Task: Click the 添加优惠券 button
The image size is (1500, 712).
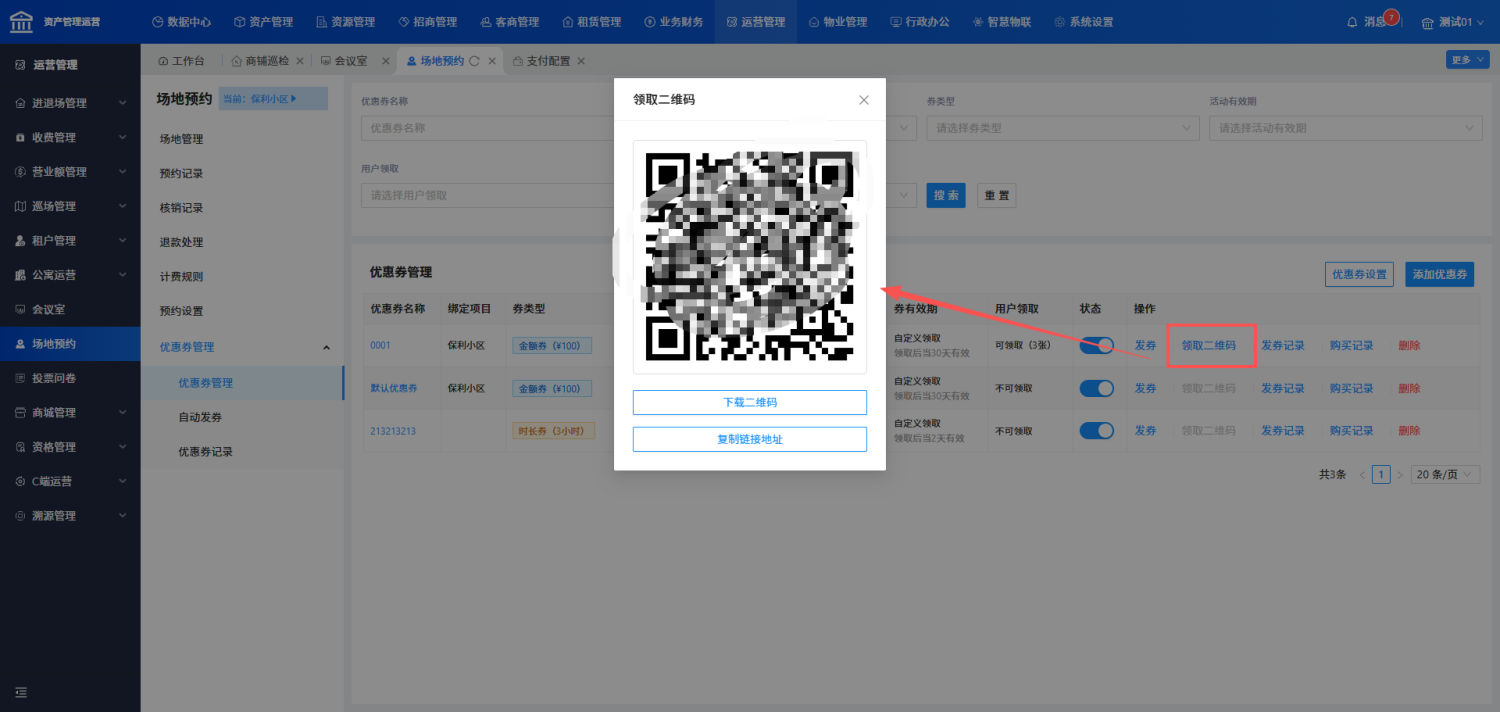Action: pyautogui.click(x=1439, y=274)
